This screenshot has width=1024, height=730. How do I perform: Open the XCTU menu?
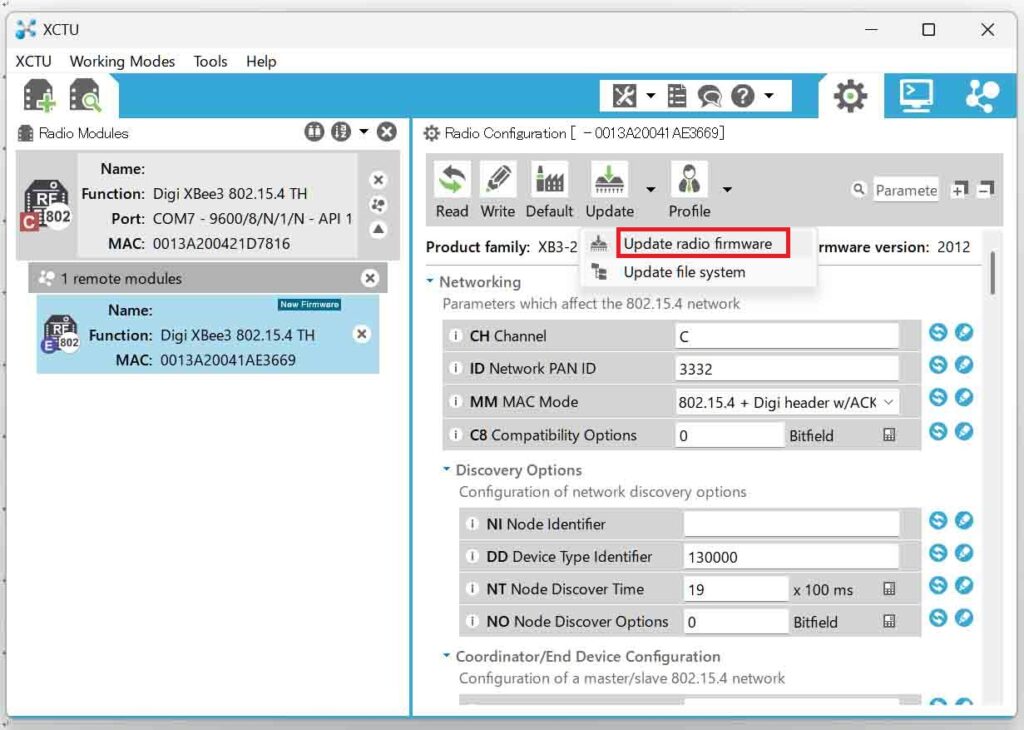pos(33,61)
